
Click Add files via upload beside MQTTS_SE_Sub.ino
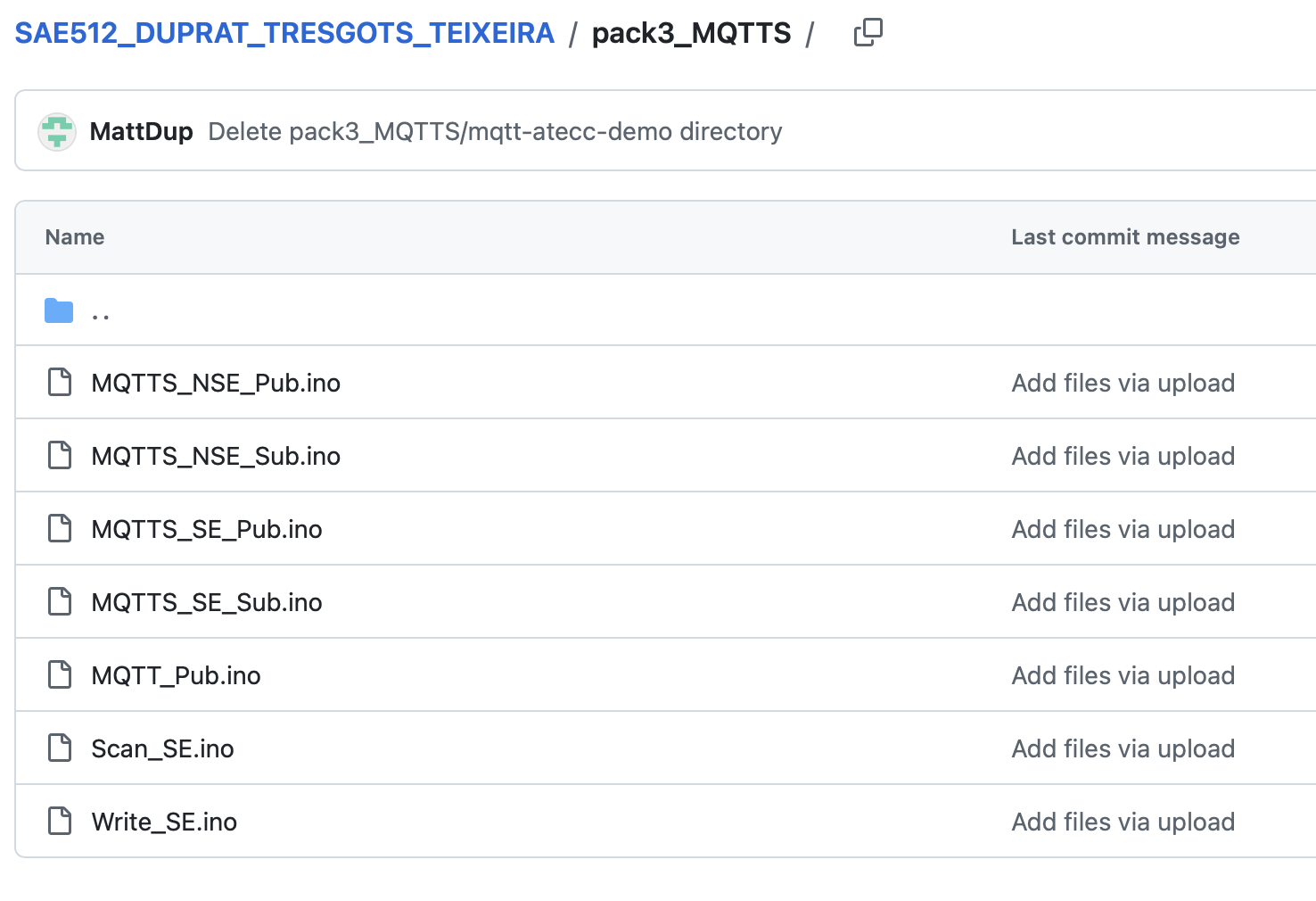tap(1123, 602)
